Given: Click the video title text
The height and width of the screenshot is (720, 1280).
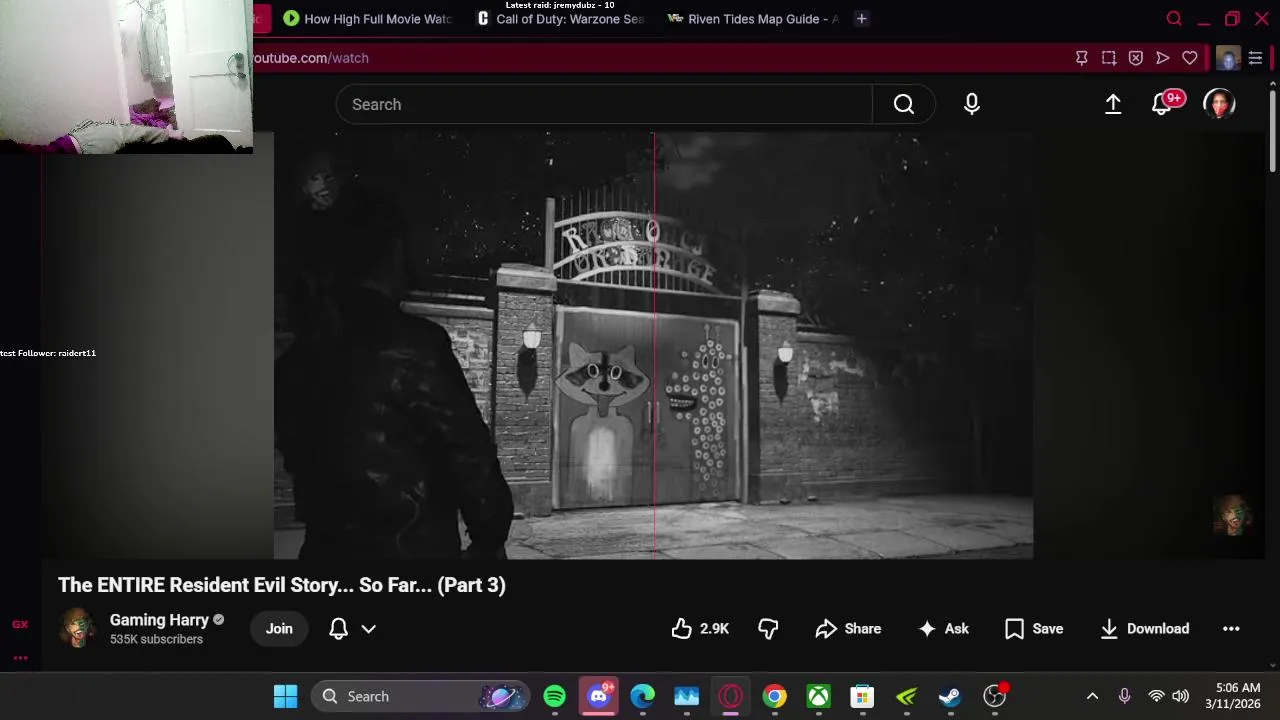Looking at the screenshot, I should click(282, 585).
